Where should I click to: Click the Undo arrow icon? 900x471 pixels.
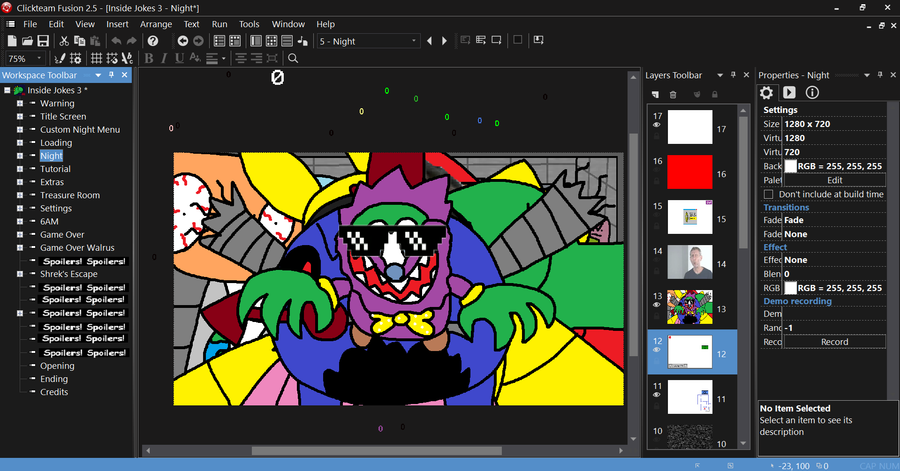[116, 41]
